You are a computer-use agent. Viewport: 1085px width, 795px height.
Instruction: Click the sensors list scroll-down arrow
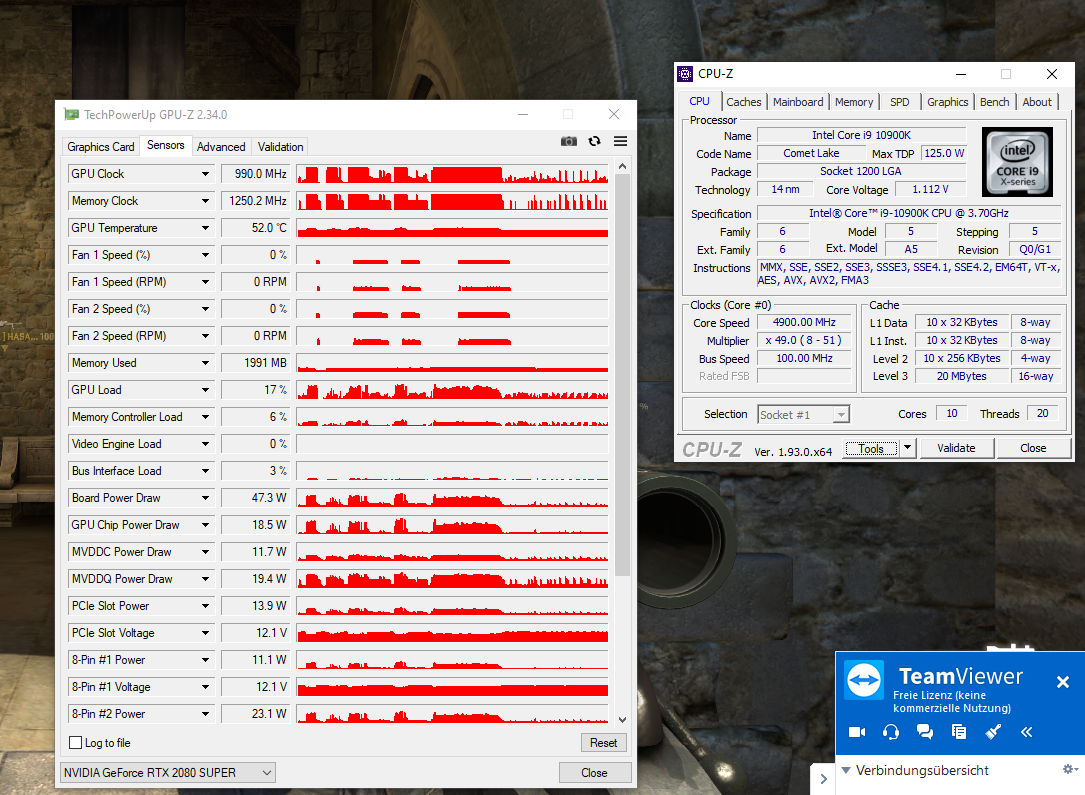click(x=622, y=720)
